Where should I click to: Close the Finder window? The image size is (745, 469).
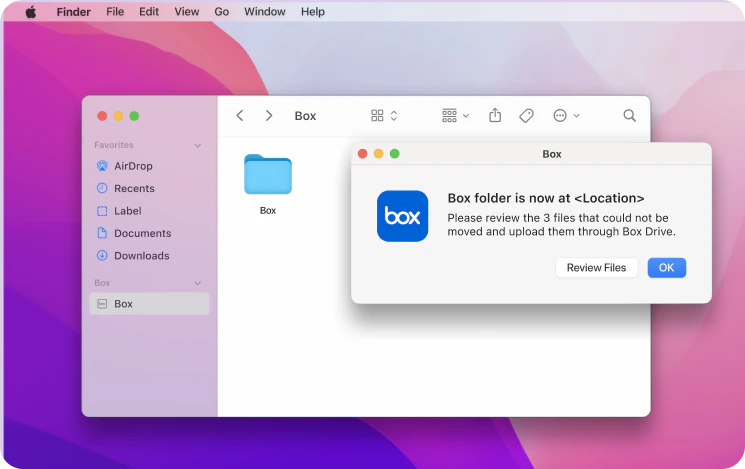pyautogui.click(x=102, y=116)
